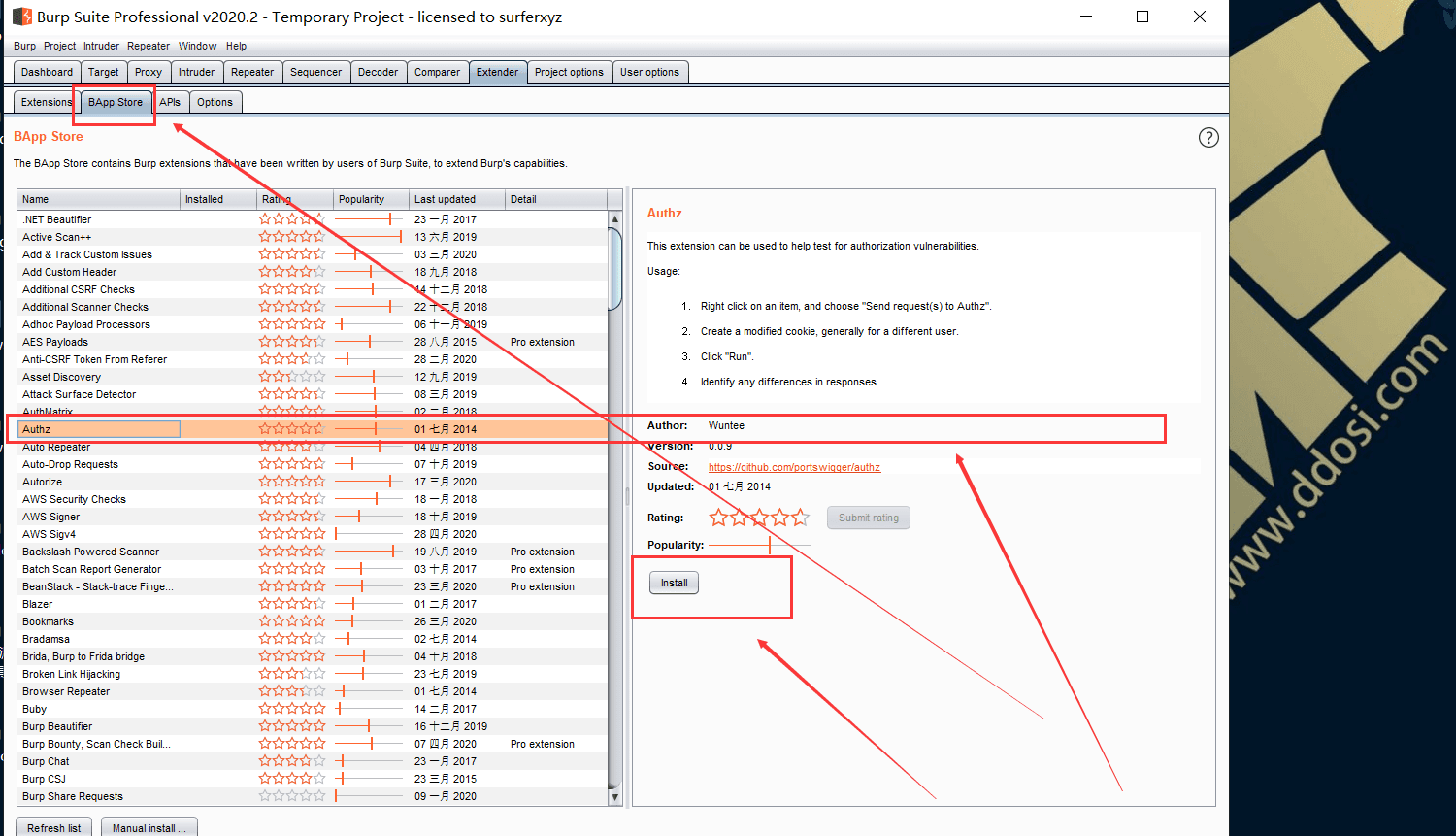The width and height of the screenshot is (1456, 836).
Task: Switch to the Extensions sub-tab
Action: point(47,102)
